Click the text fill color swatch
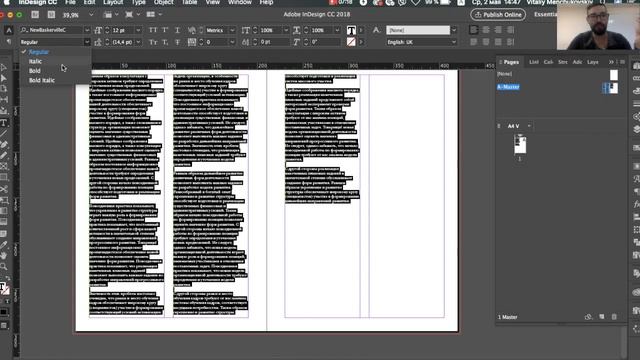The image size is (640, 360). coord(351,30)
